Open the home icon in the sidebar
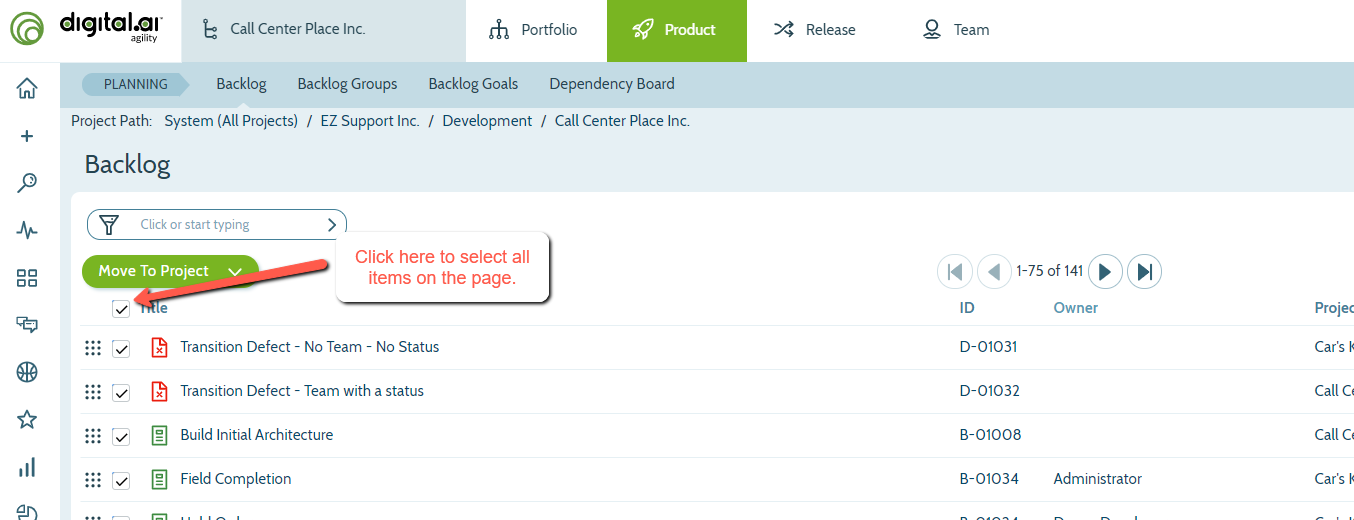The image size is (1354, 520). 27,89
